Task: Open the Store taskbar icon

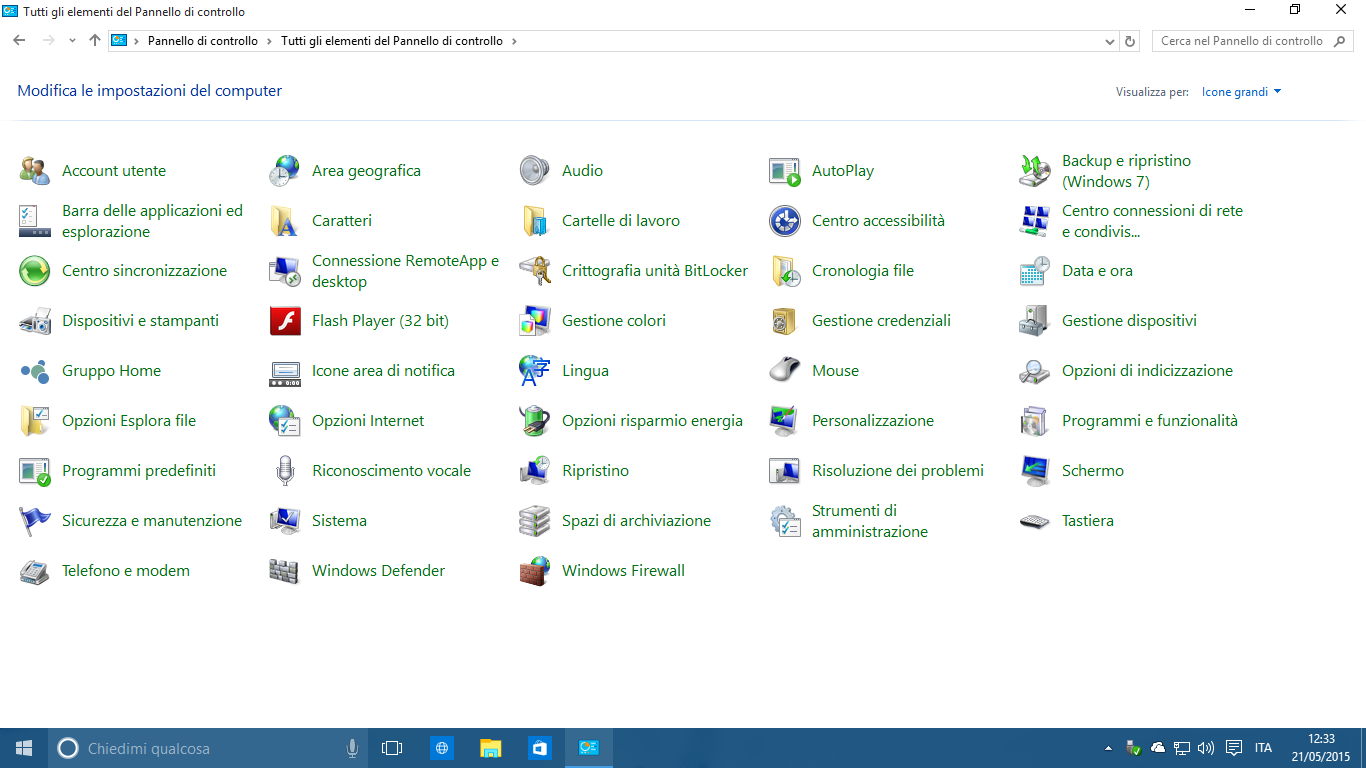Action: [x=540, y=748]
